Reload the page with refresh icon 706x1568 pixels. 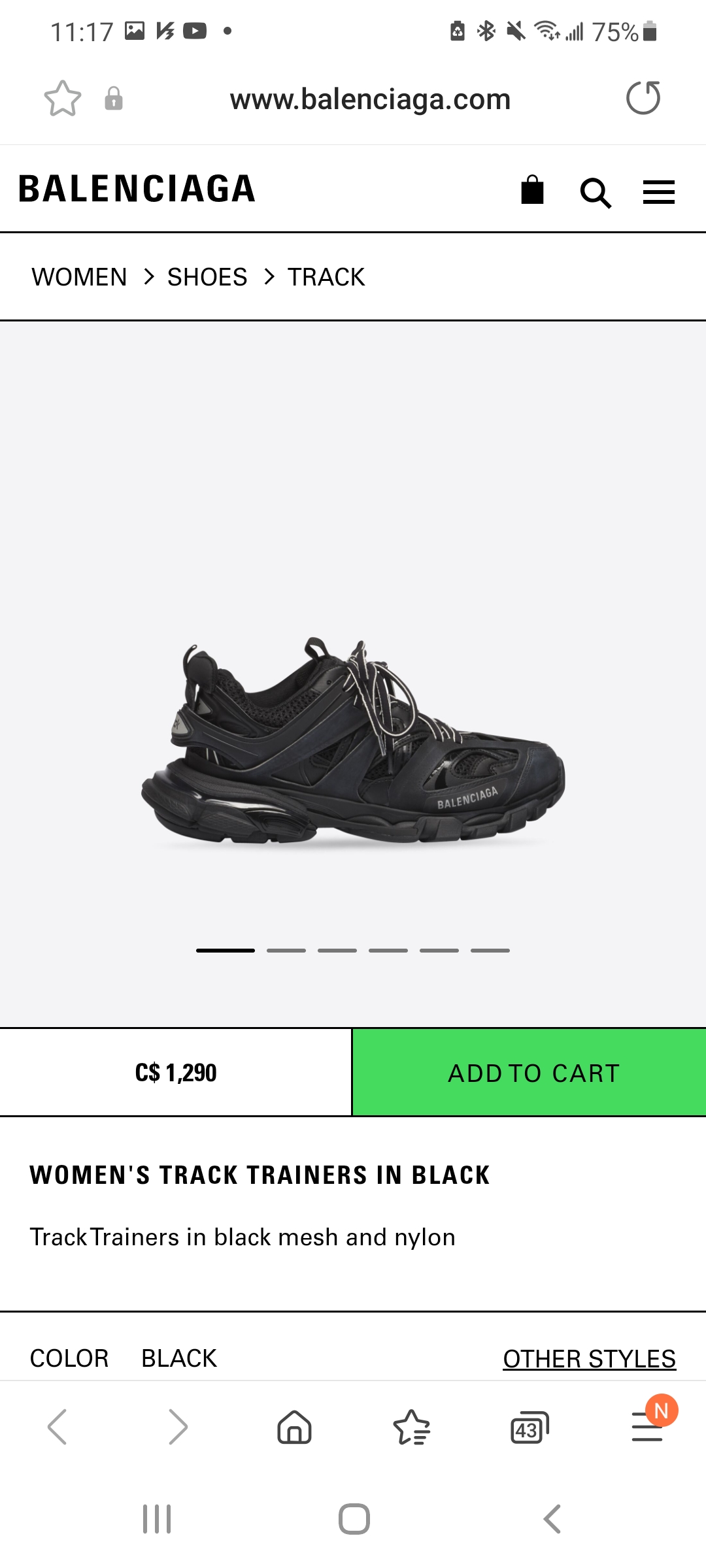643,98
